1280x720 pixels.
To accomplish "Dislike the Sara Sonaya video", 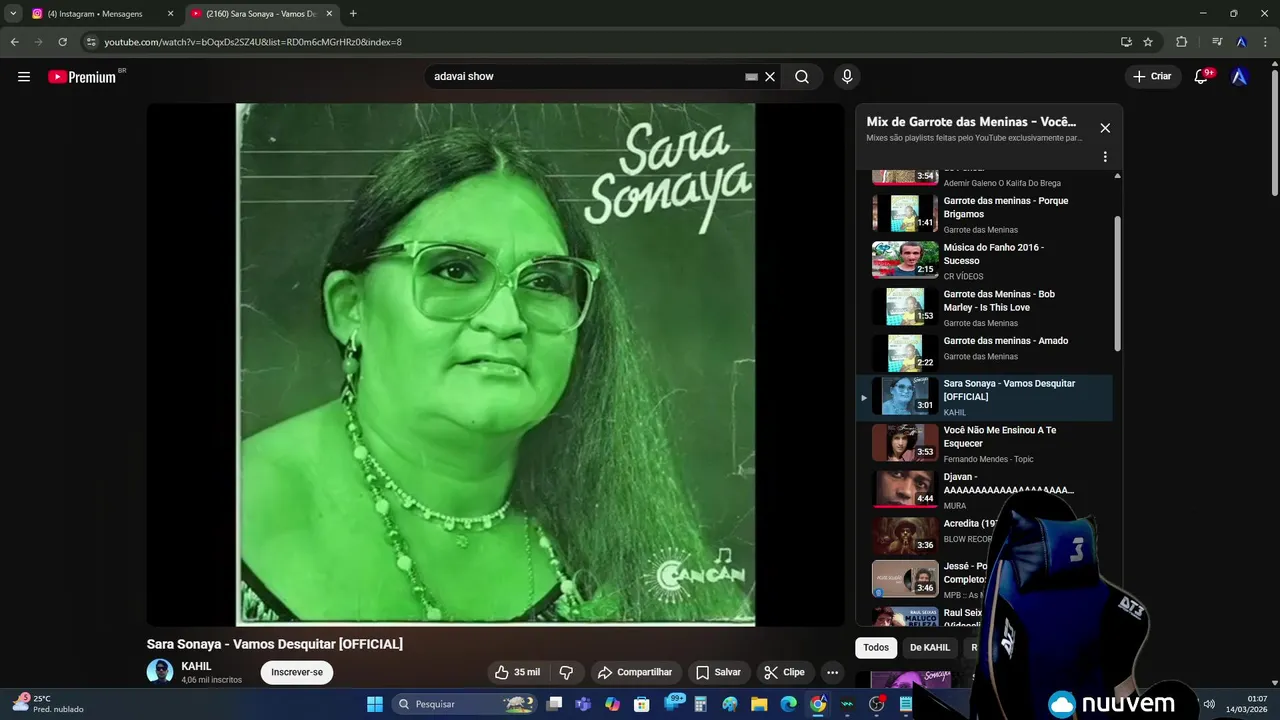I will (x=566, y=672).
